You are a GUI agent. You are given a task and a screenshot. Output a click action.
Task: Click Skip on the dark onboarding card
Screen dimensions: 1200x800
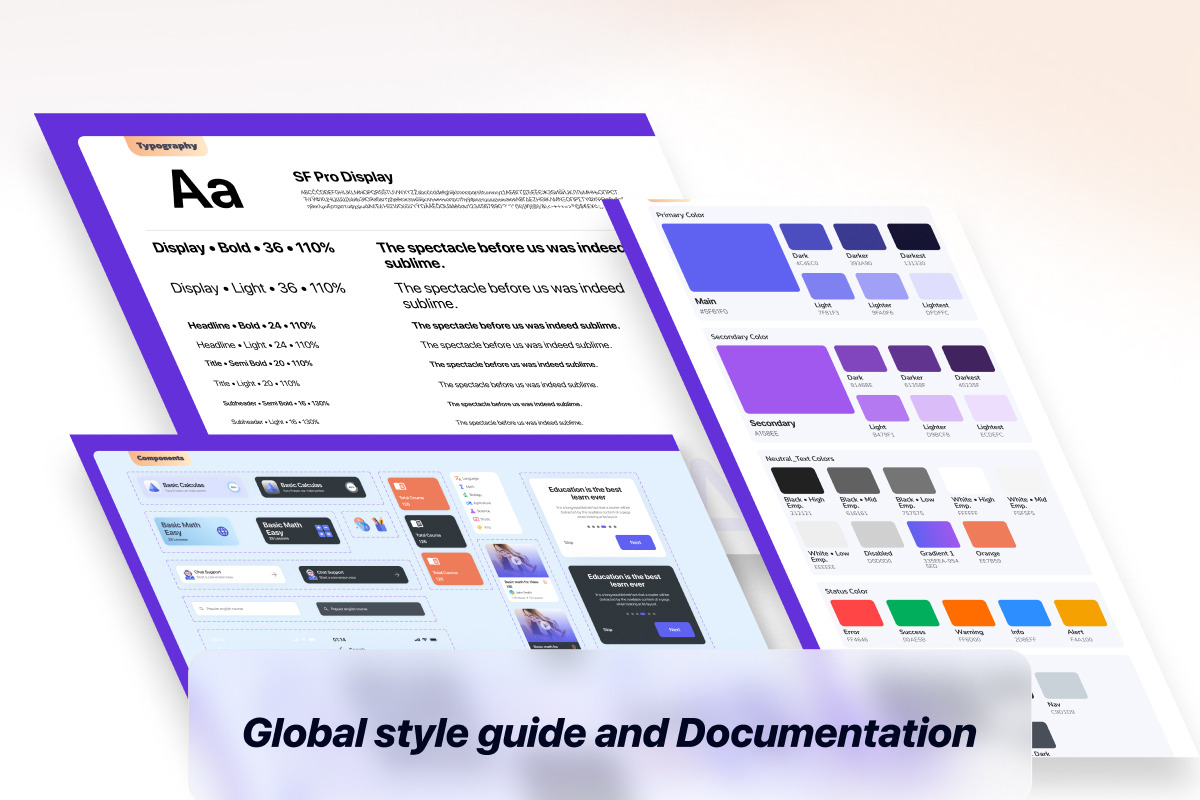coord(607,630)
